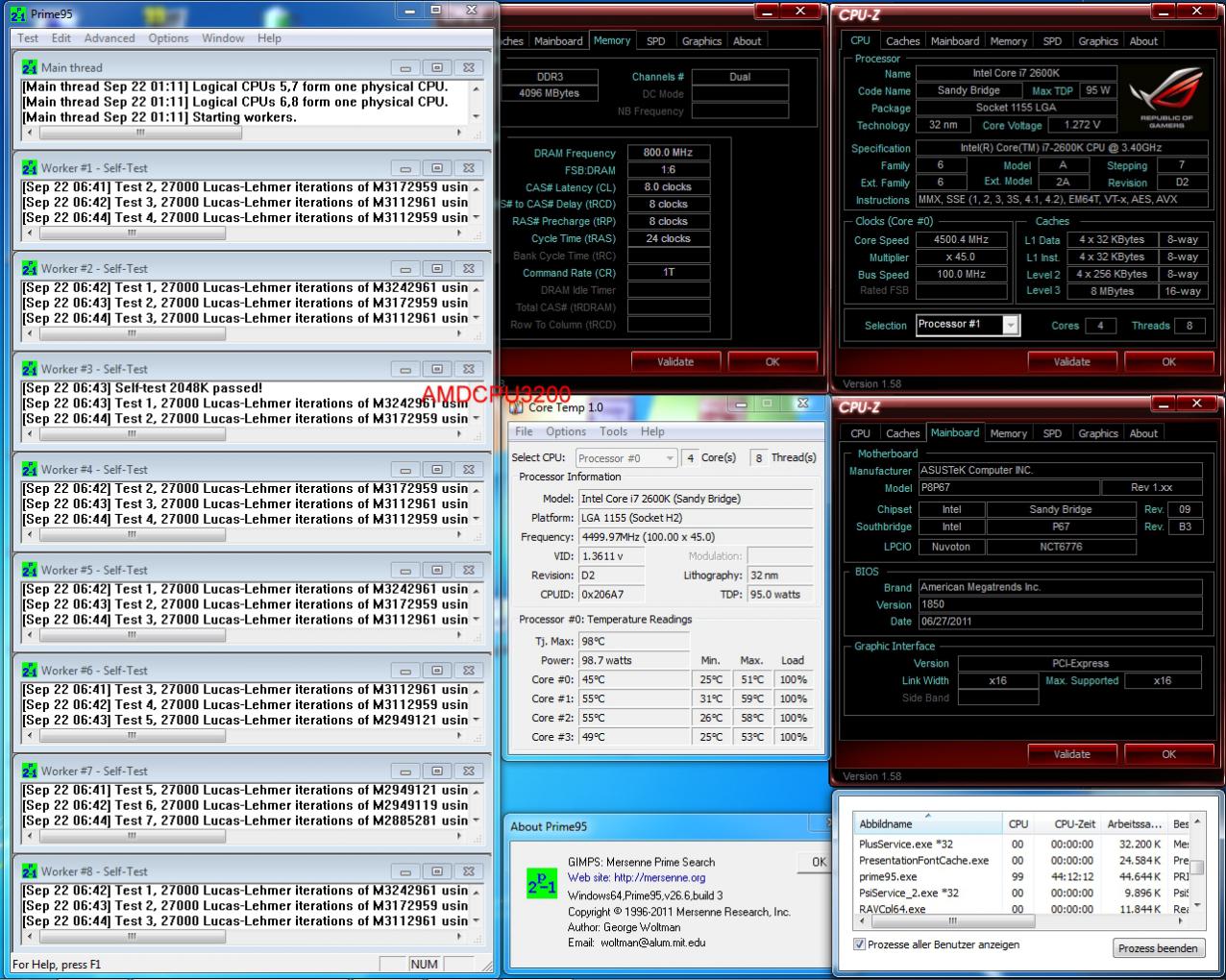Screen dimensions: 1226x980
Task: Click the BIOS Version field 1850
Action: (1060, 604)
